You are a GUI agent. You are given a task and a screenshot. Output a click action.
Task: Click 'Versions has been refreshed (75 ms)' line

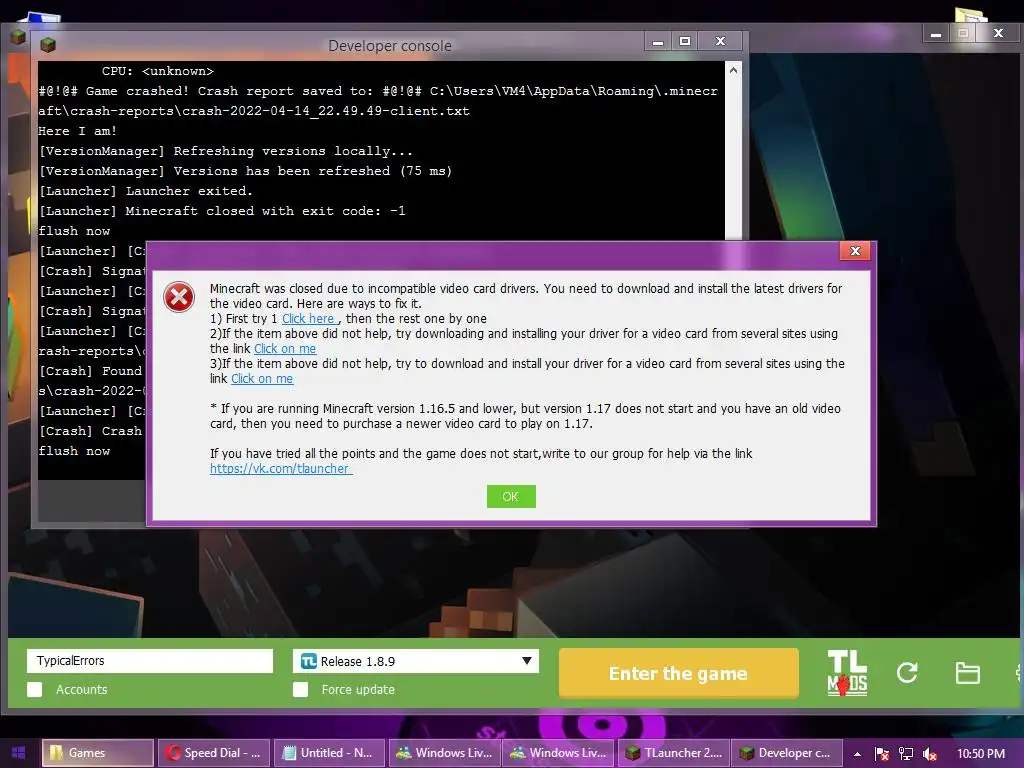point(245,170)
